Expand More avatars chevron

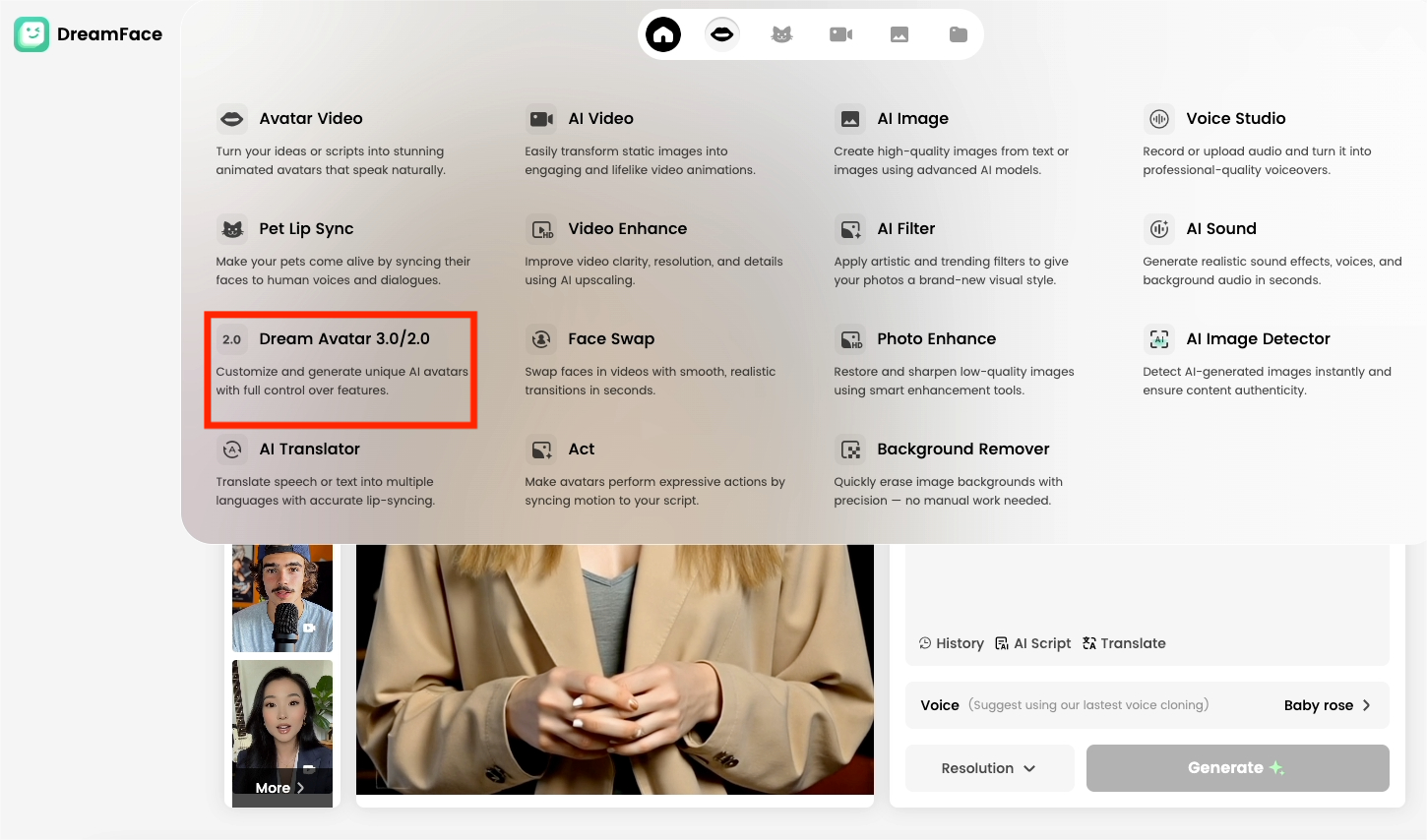tap(280, 788)
